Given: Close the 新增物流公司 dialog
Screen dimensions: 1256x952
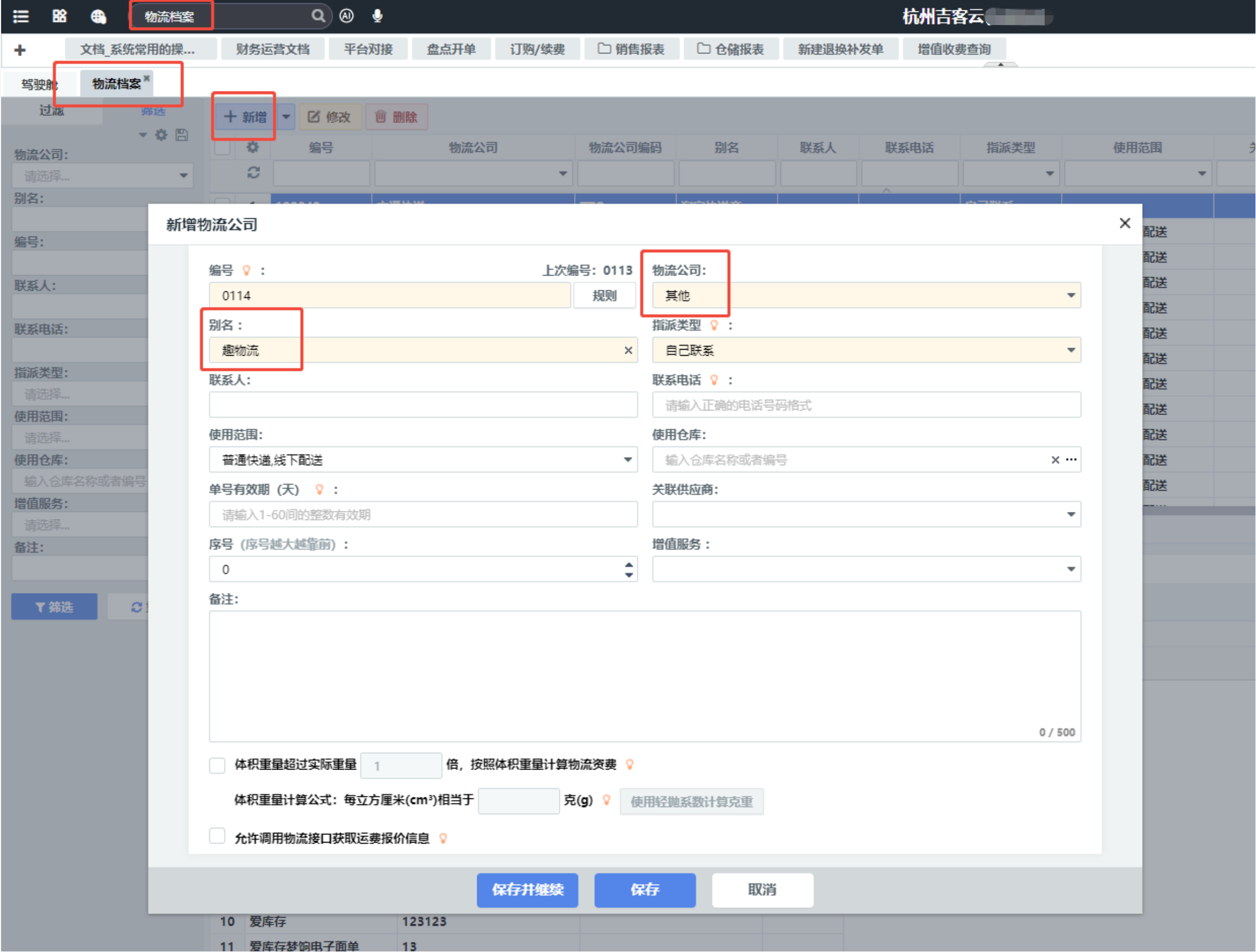Looking at the screenshot, I should click(x=1125, y=223).
